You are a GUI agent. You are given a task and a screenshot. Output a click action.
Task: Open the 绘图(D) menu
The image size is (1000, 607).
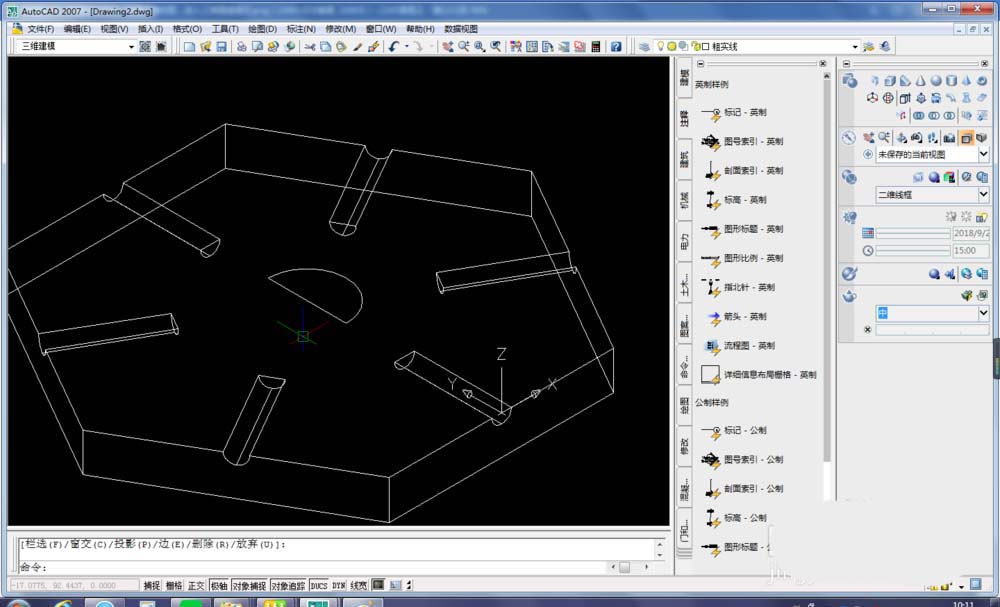[262, 29]
